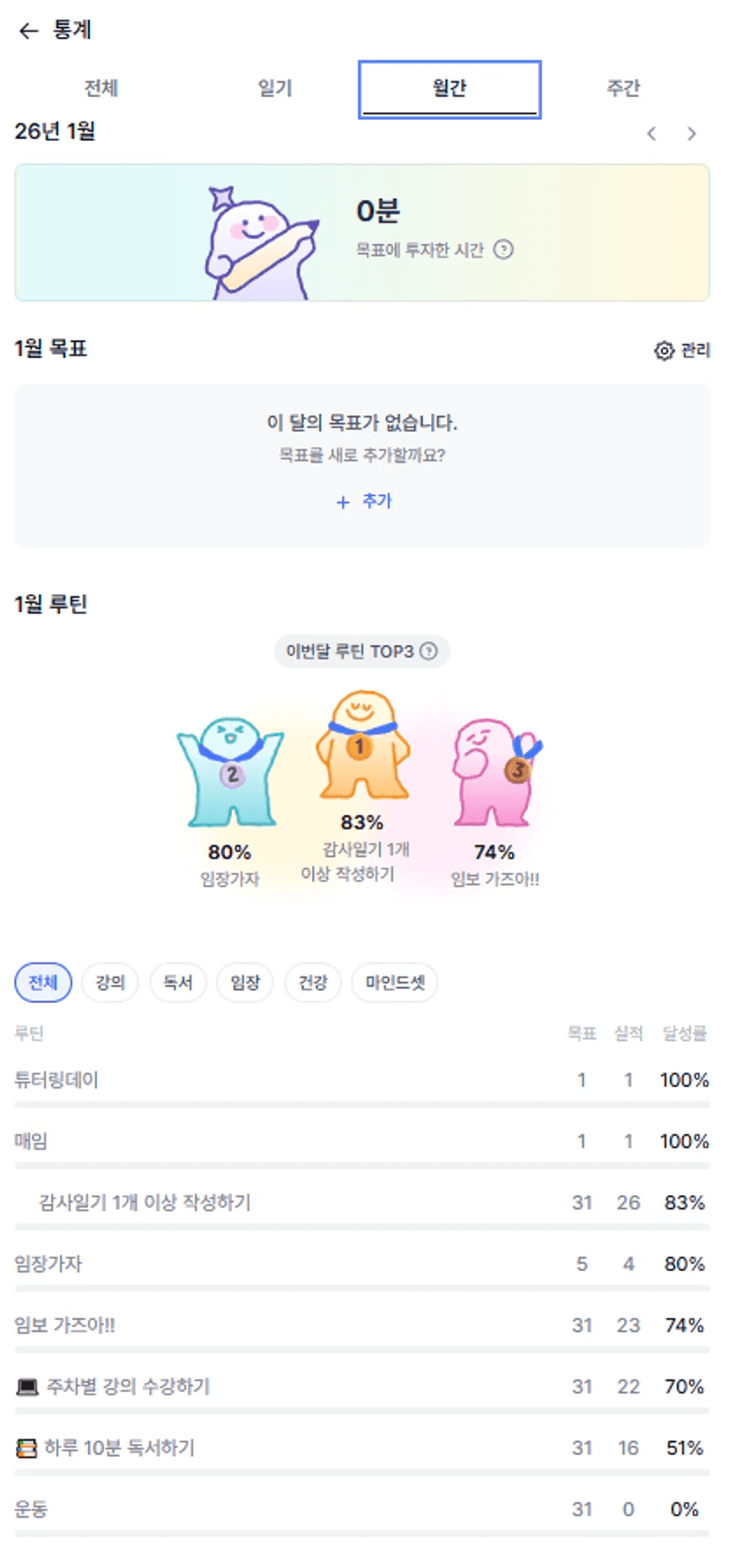729x1568 pixels.
Task: Click the 관리 gear icon
Action: click(x=664, y=351)
